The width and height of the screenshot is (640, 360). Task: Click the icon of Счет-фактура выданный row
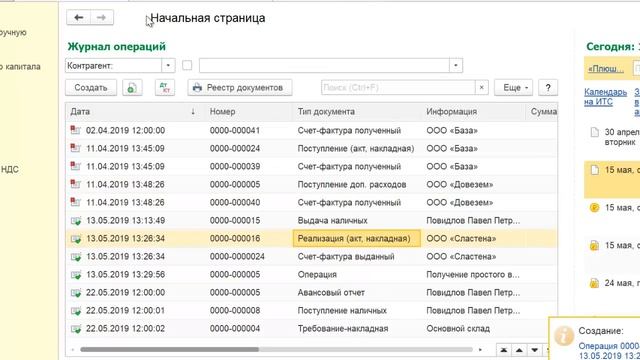76,257
